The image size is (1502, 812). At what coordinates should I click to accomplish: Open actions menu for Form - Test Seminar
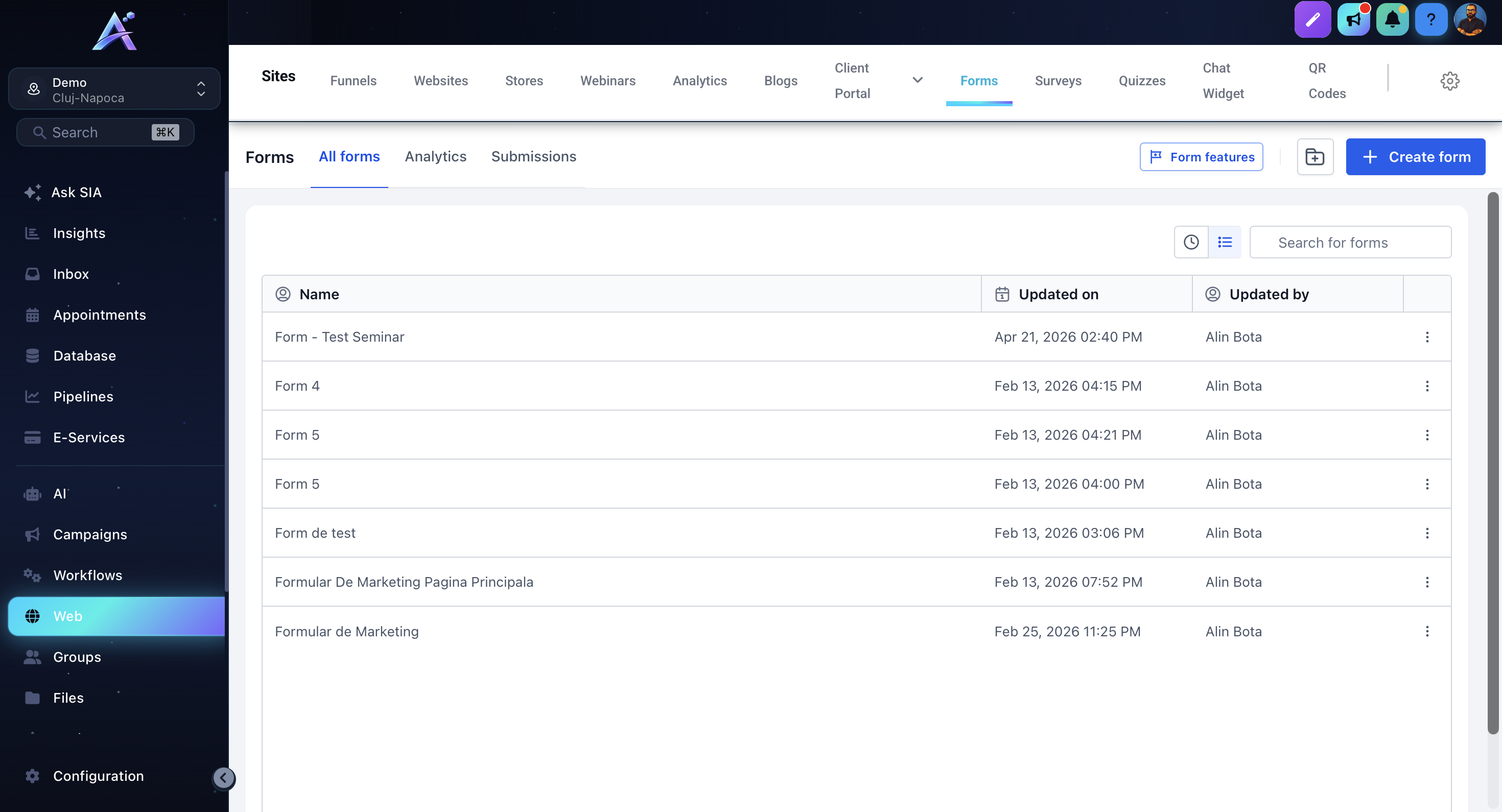(x=1427, y=337)
